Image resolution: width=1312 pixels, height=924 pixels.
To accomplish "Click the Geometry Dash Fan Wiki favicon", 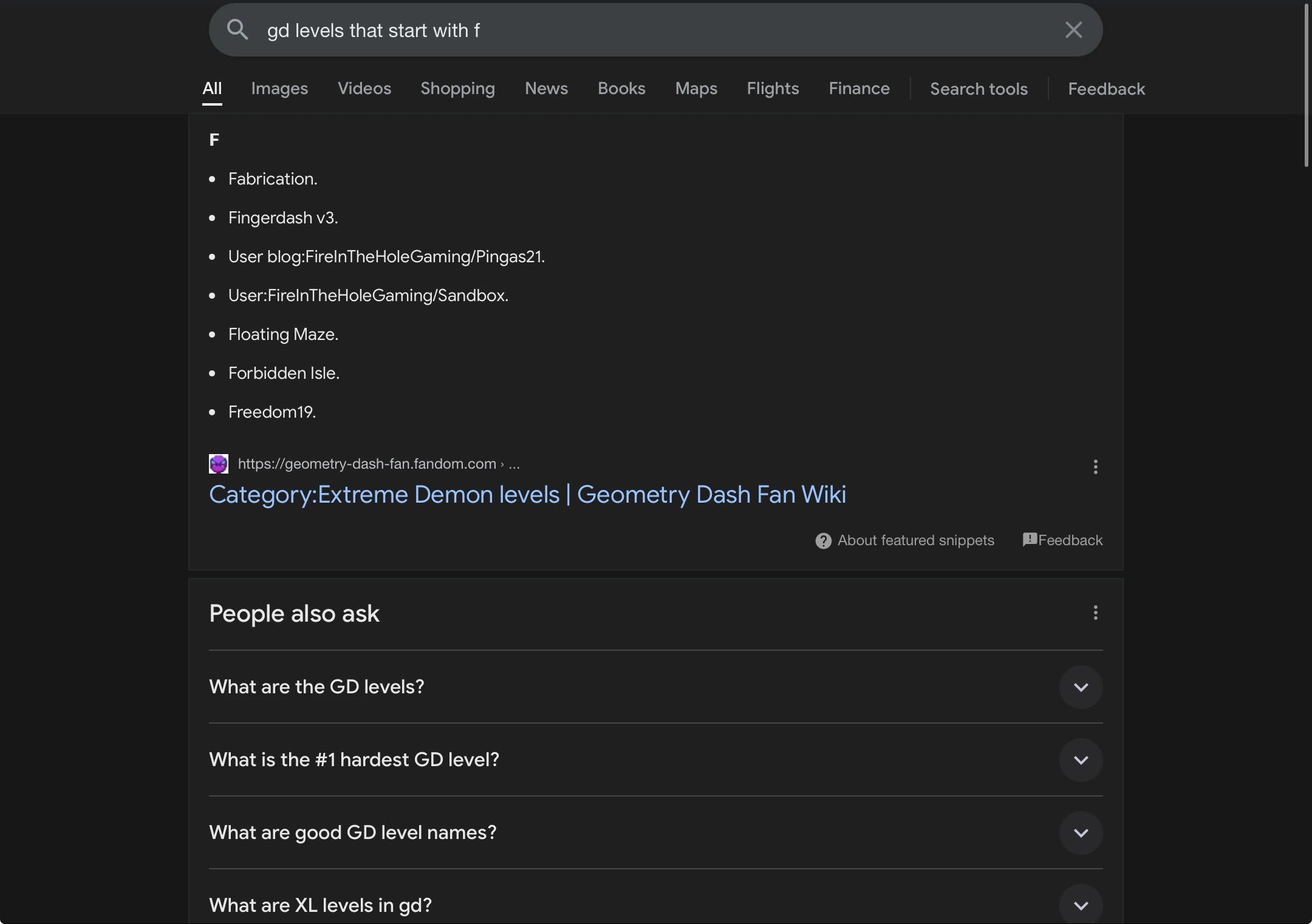I will [218, 464].
